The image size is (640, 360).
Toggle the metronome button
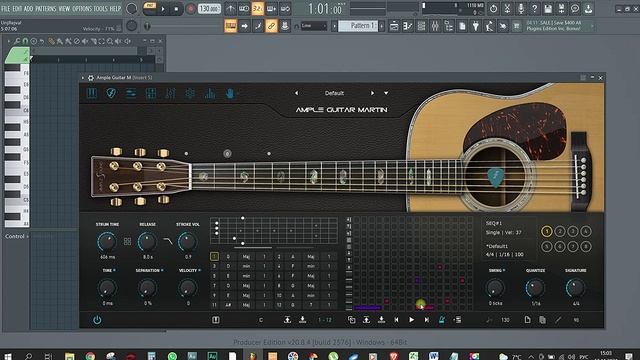231,8
